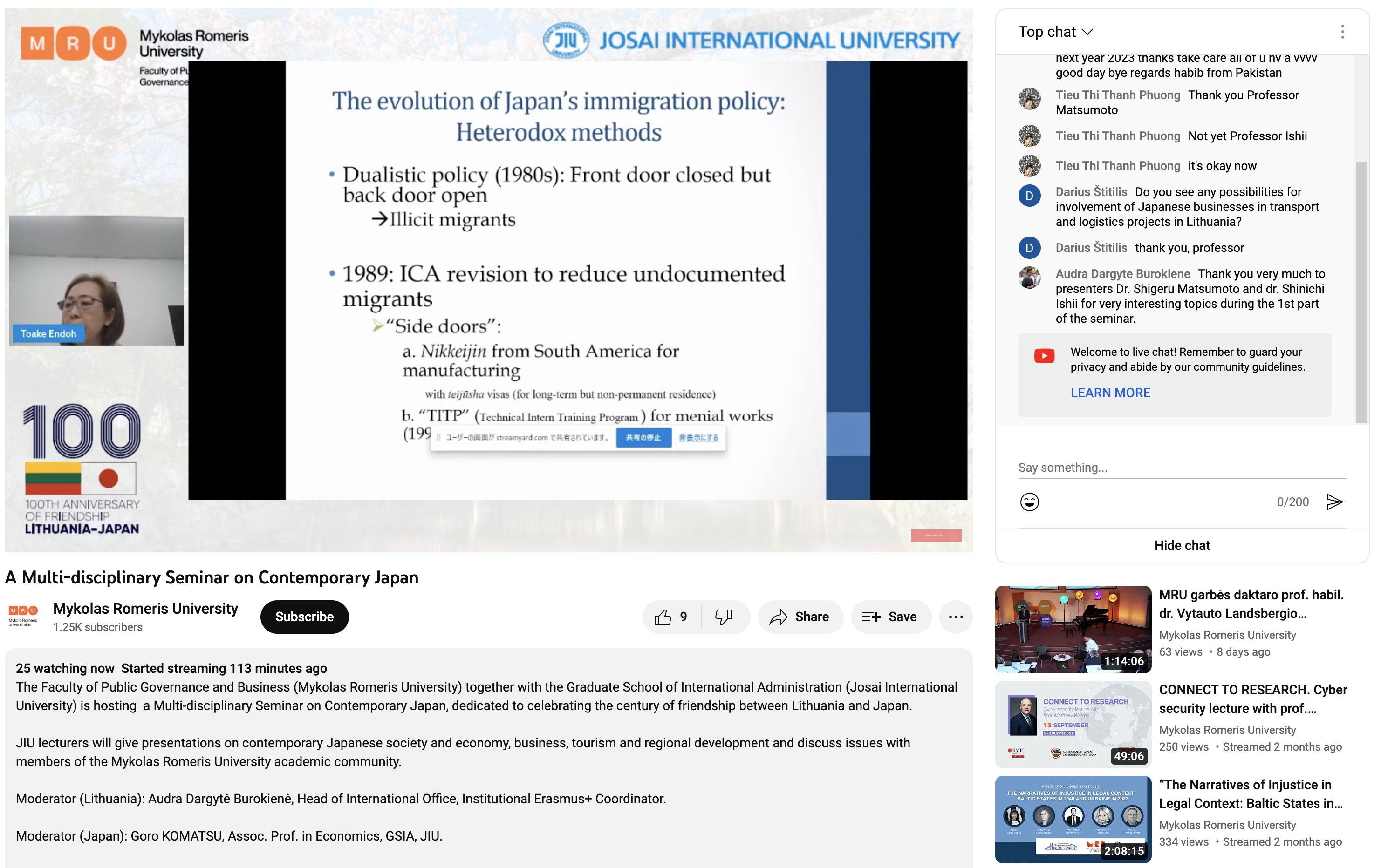Screen dimensions: 1381x868
Task: Click the live chat scrollbar
Action: point(1361,292)
